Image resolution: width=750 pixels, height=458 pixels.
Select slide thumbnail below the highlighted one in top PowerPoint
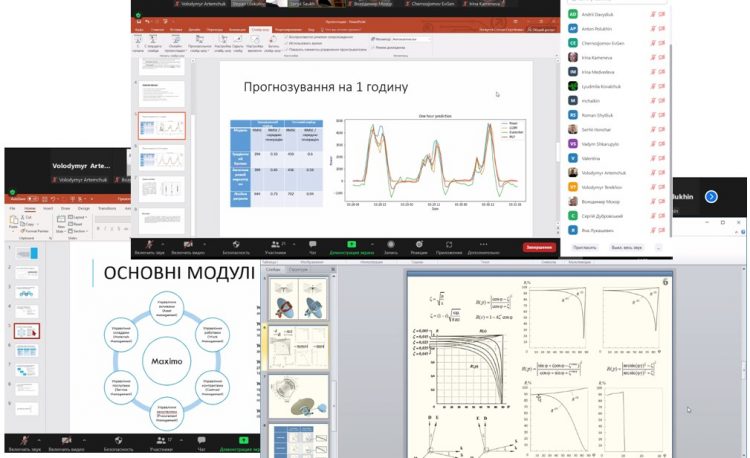pyautogui.click(x=162, y=157)
